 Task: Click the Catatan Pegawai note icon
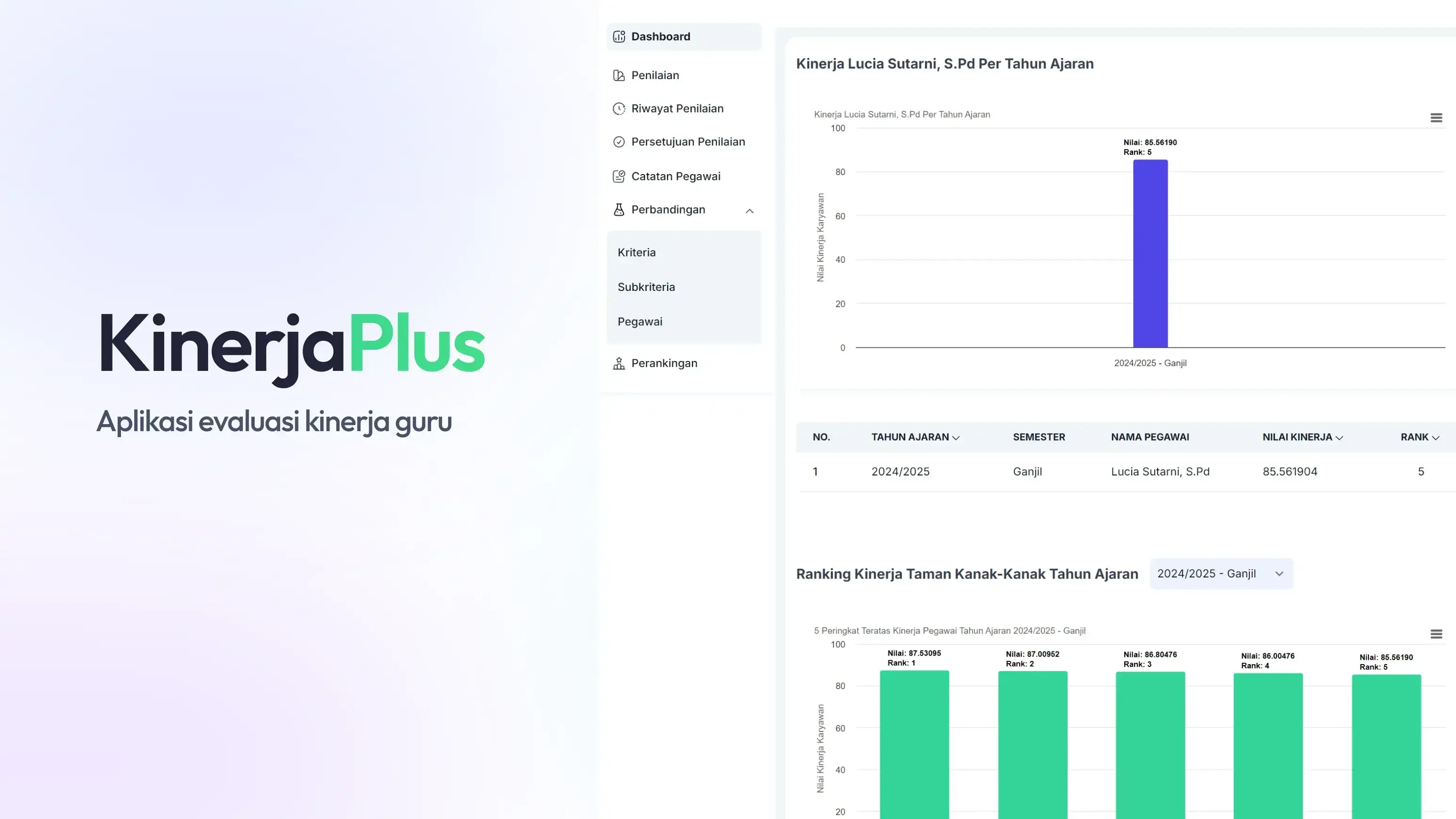[619, 177]
